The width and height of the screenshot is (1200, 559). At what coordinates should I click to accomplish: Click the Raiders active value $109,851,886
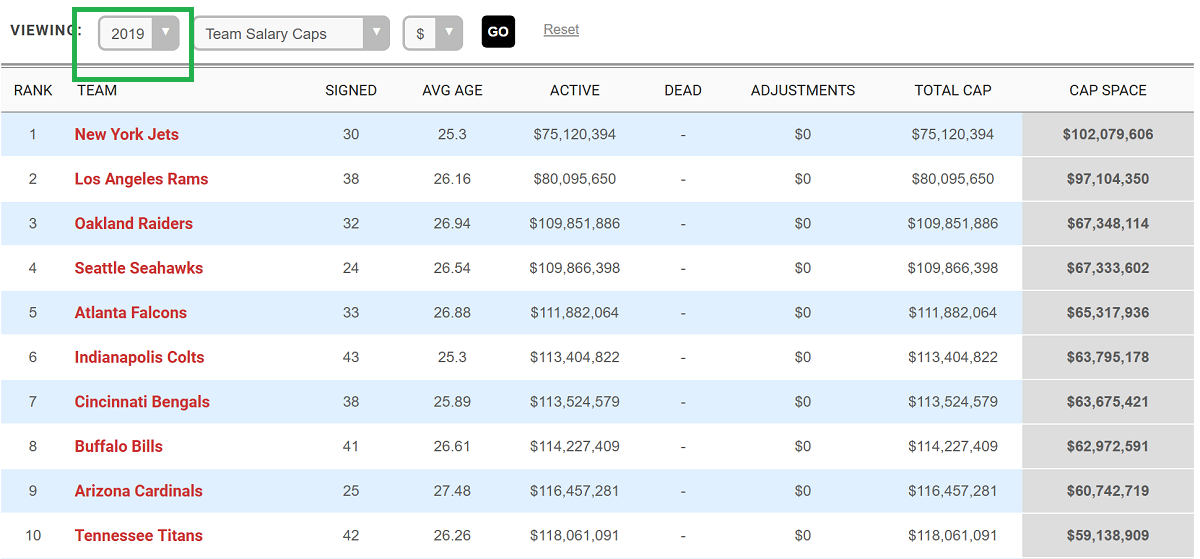[575, 223]
